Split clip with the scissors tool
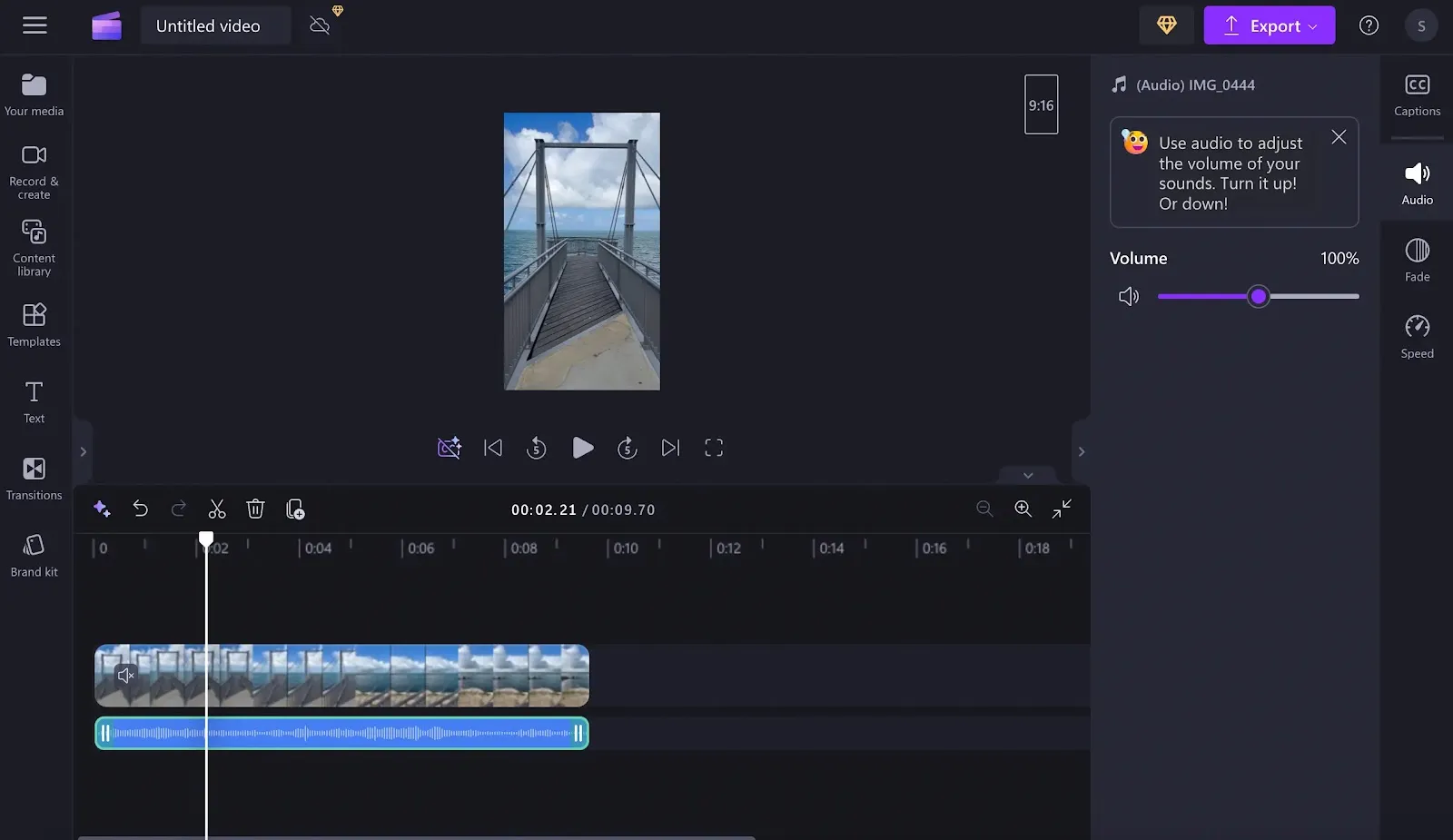The width and height of the screenshot is (1453, 840). click(x=217, y=509)
